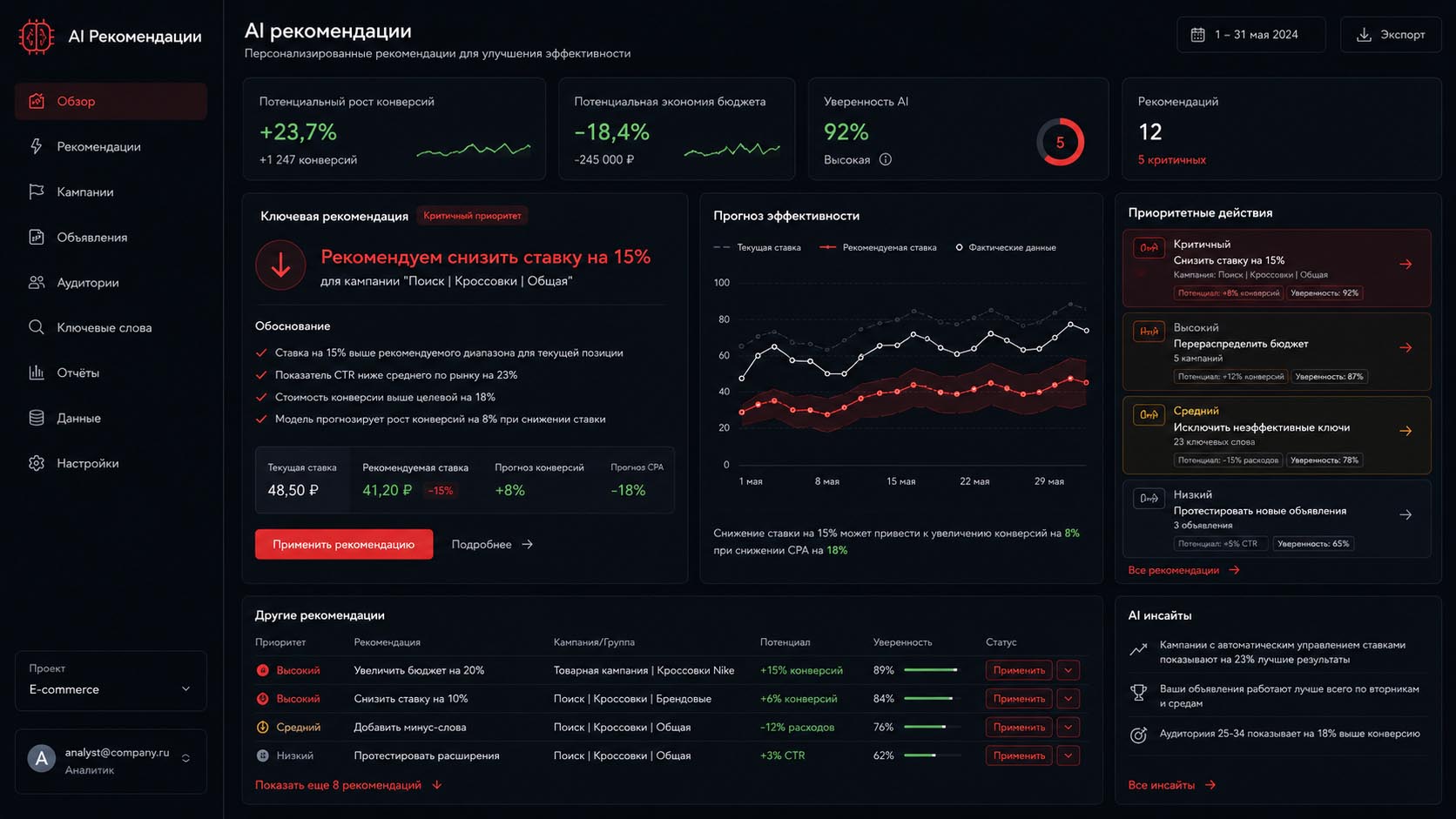This screenshot has width=1456, height=819.
Task: Click Применить рекомендацию button
Action: 344,544
